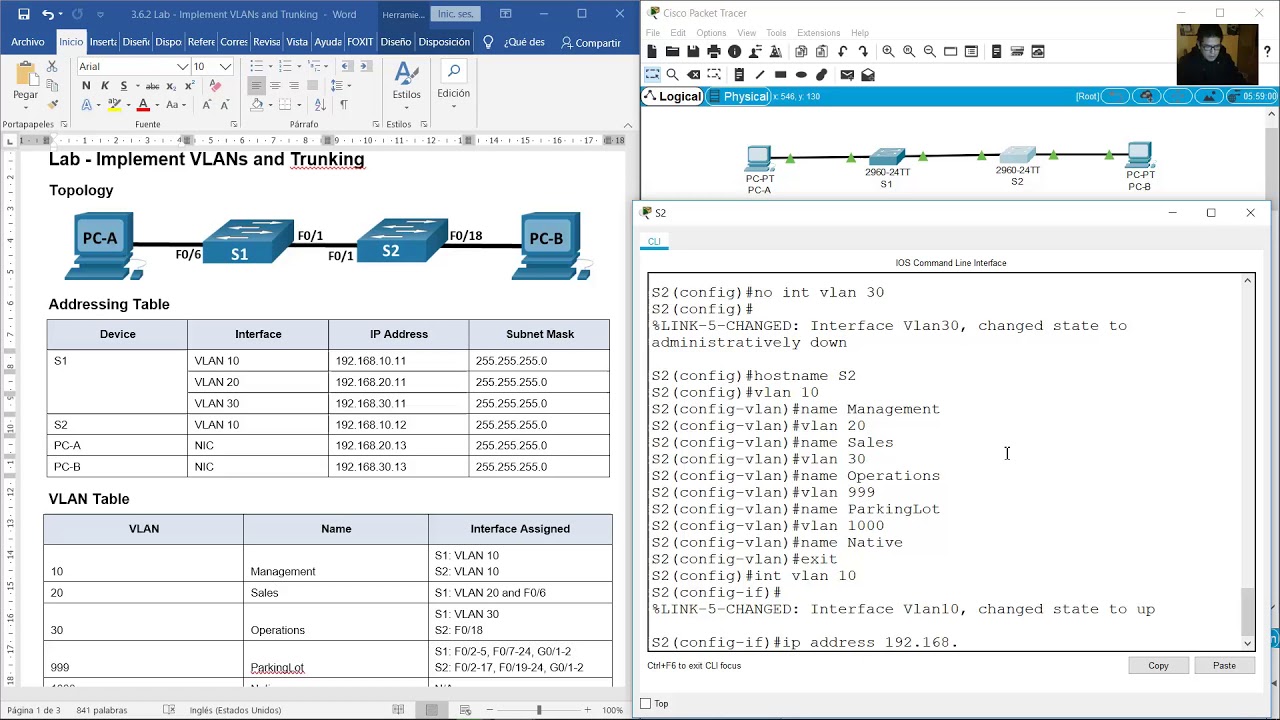Select the Inspect magnifier tool in Packet Tracer
The height and width of the screenshot is (720, 1280).
pyautogui.click(x=673, y=75)
